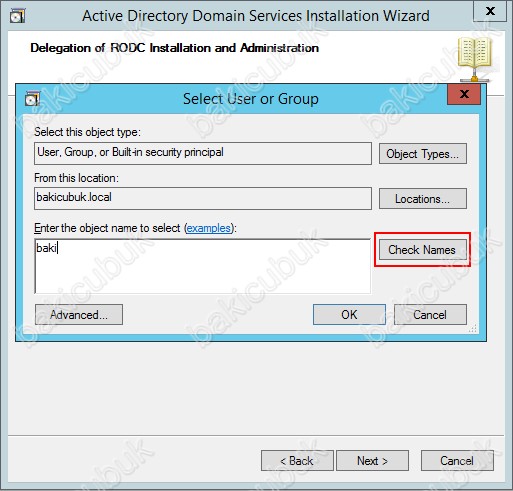Go Back to previous wizard page

tap(297, 461)
